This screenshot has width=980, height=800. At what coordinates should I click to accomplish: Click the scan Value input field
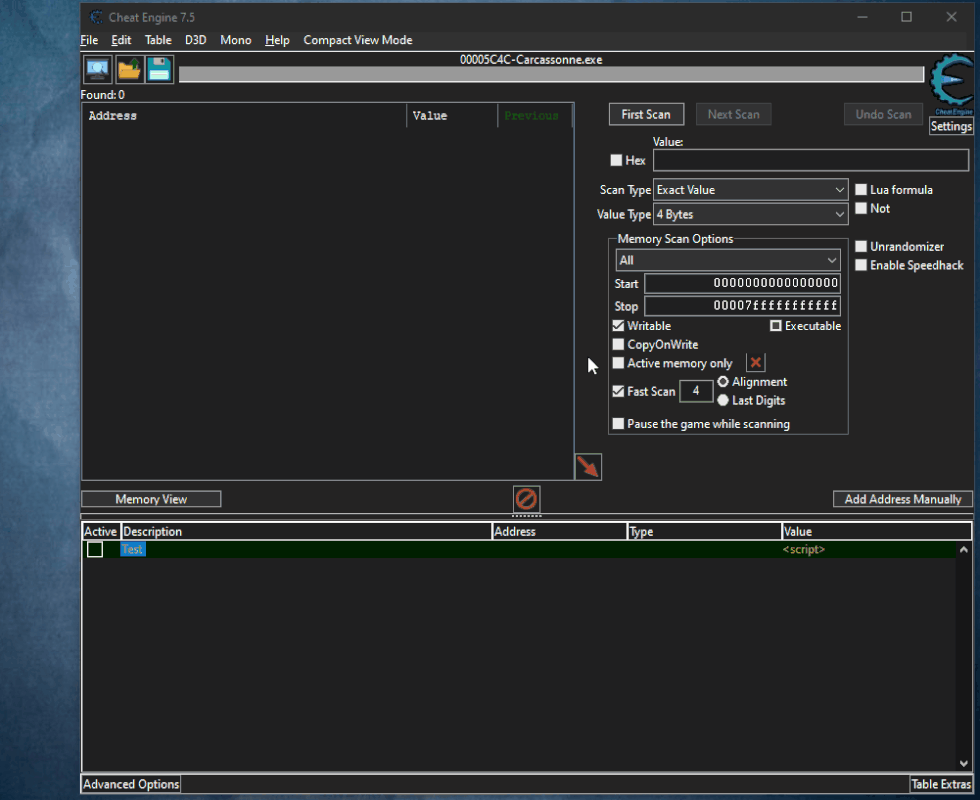[x=811, y=160]
